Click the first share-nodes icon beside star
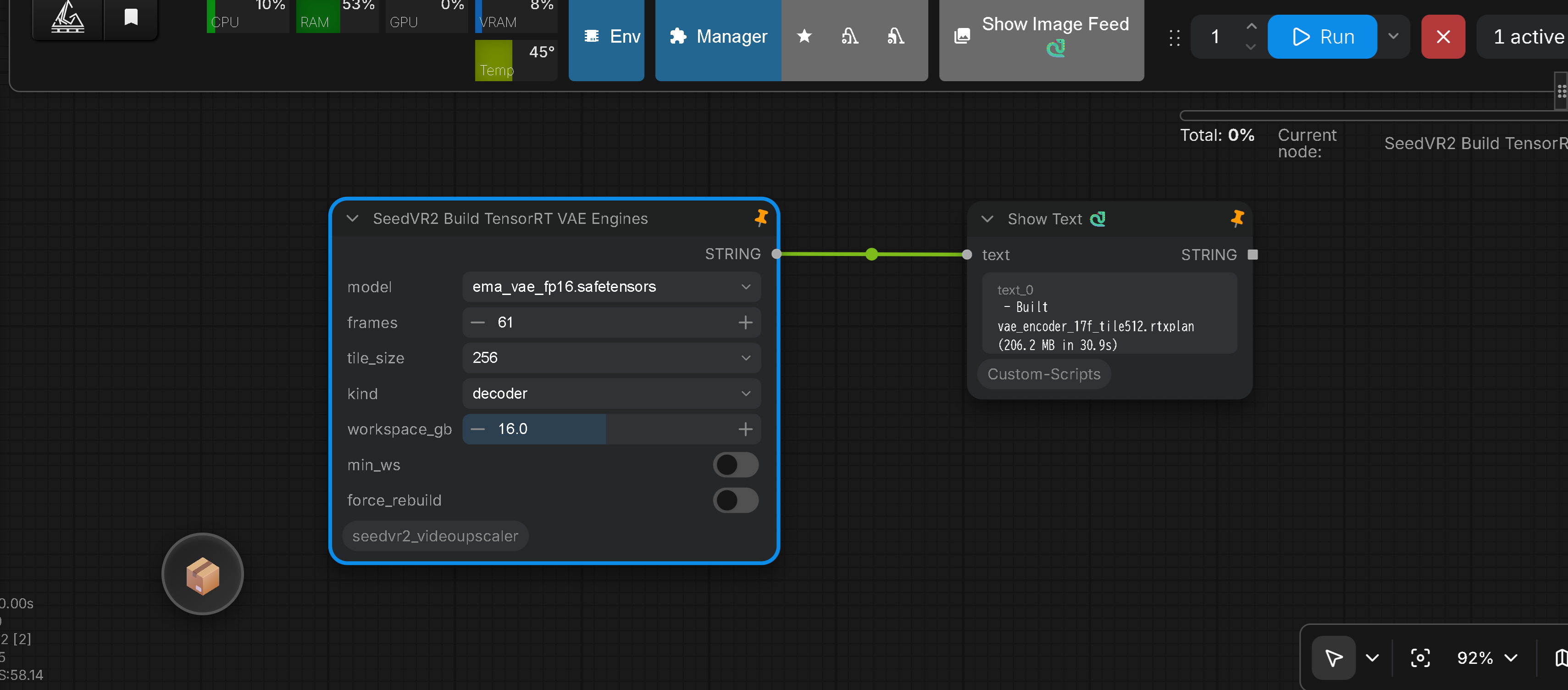Screen dimensions: 1568x690 (x=850, y=37)
